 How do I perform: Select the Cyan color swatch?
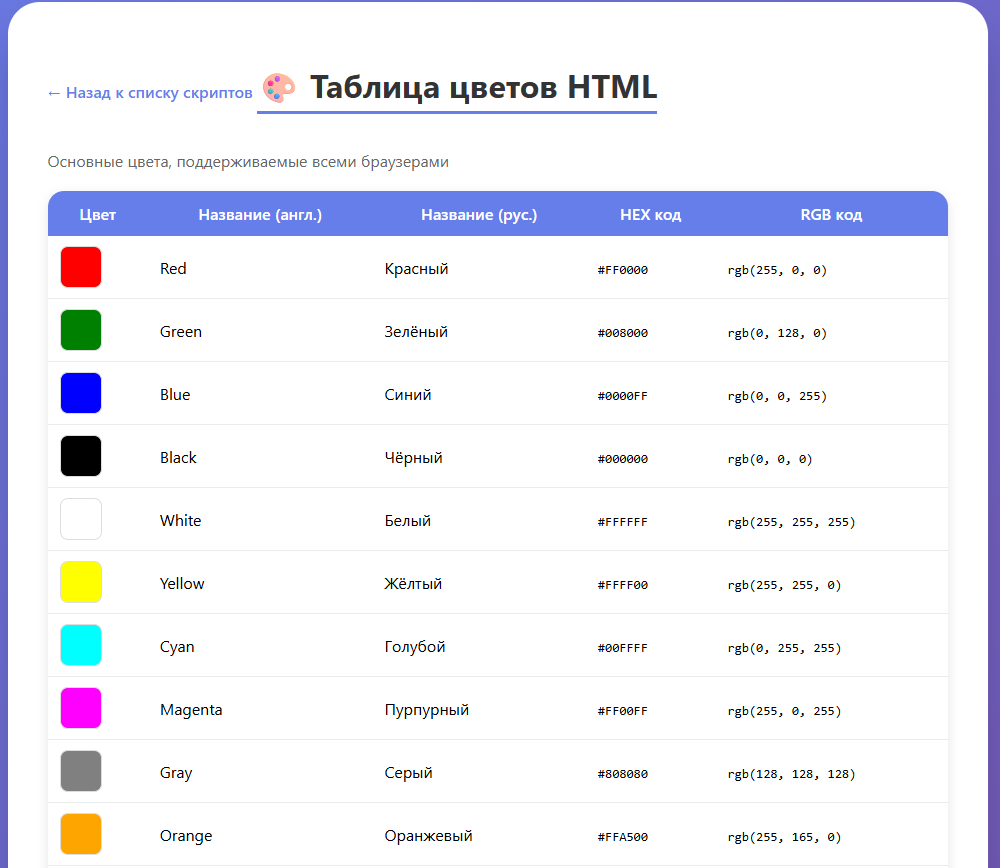coord(81,645)
